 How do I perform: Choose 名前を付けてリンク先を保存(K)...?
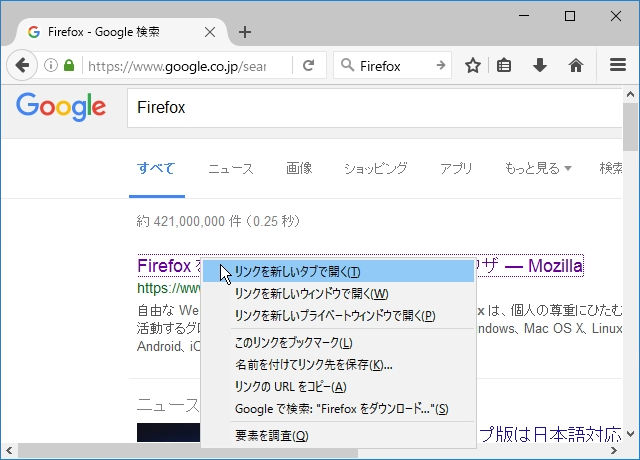pos(338,364)
